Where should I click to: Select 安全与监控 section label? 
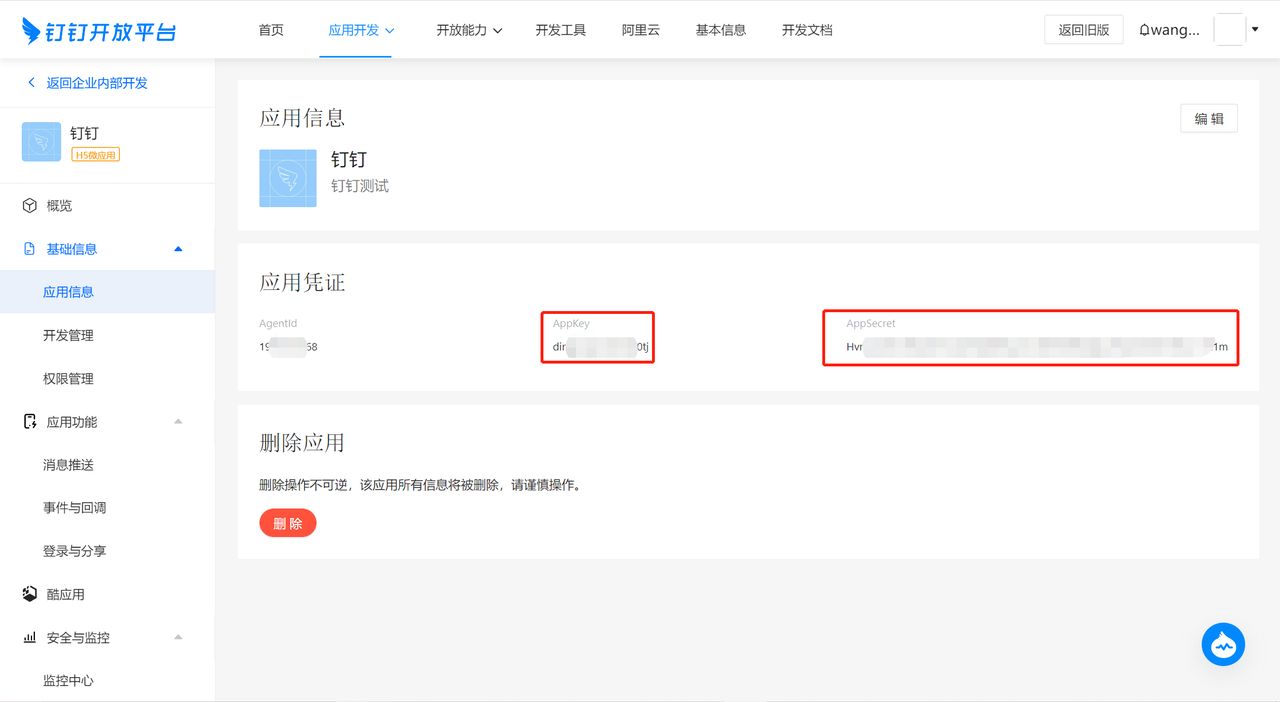(x=78, y=638)
